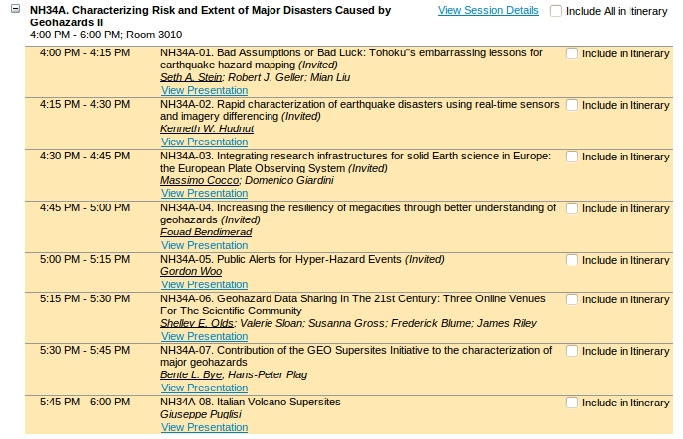View Presentation for Public Alerts Hyper-Hazard talk

pos(204,285)
